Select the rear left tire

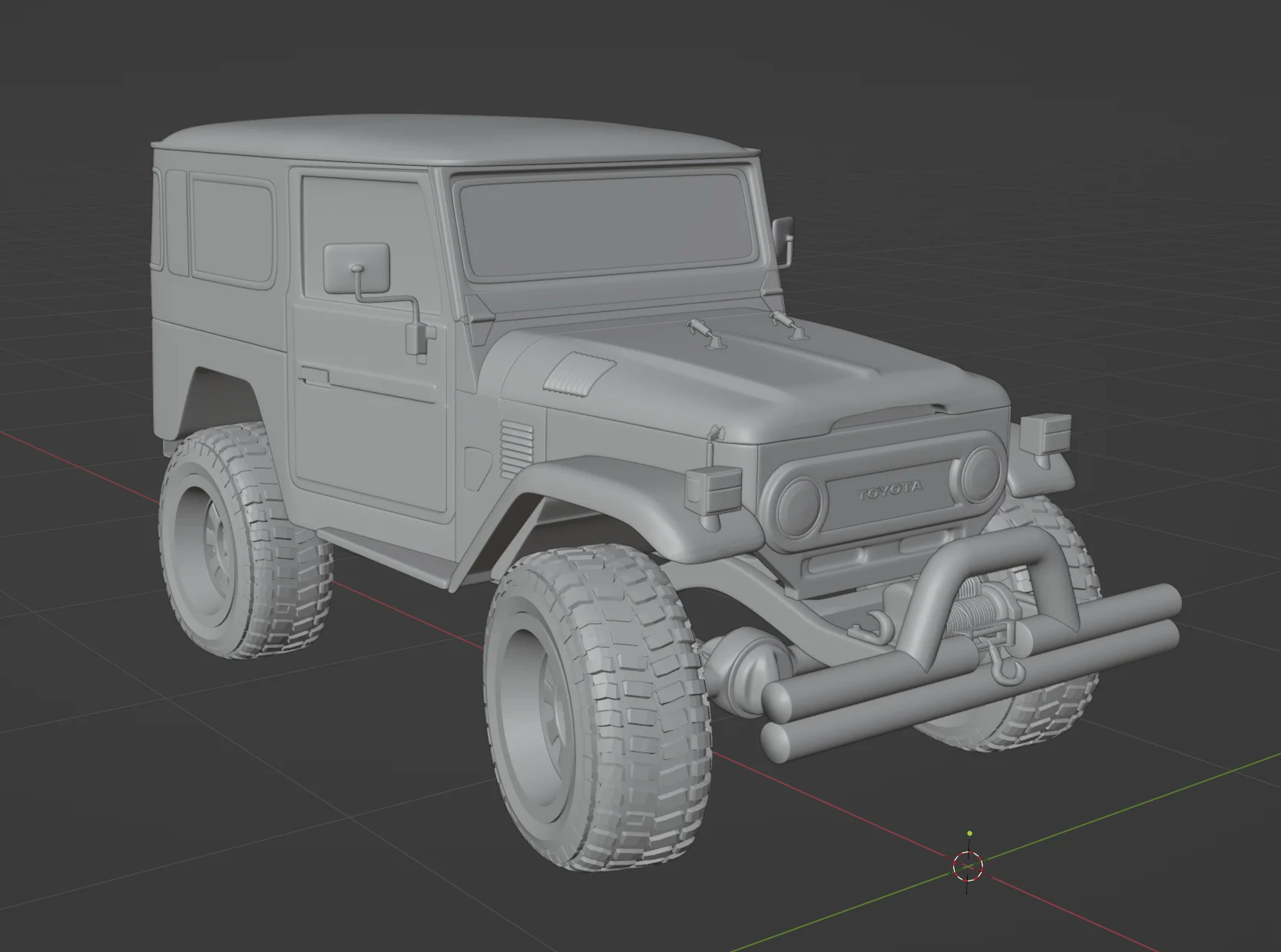245,541
